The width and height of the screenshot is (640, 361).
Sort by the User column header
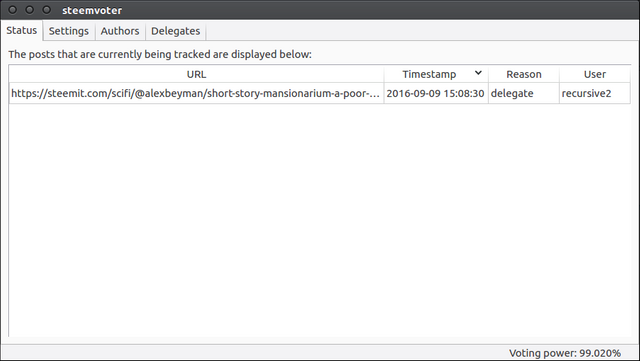click(595, 74)
